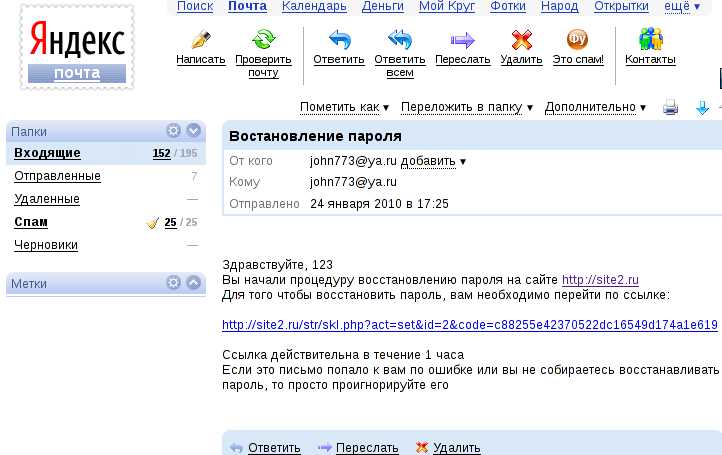
Task: Open the Переложить в папку dropdown
Action: [467, 107]
